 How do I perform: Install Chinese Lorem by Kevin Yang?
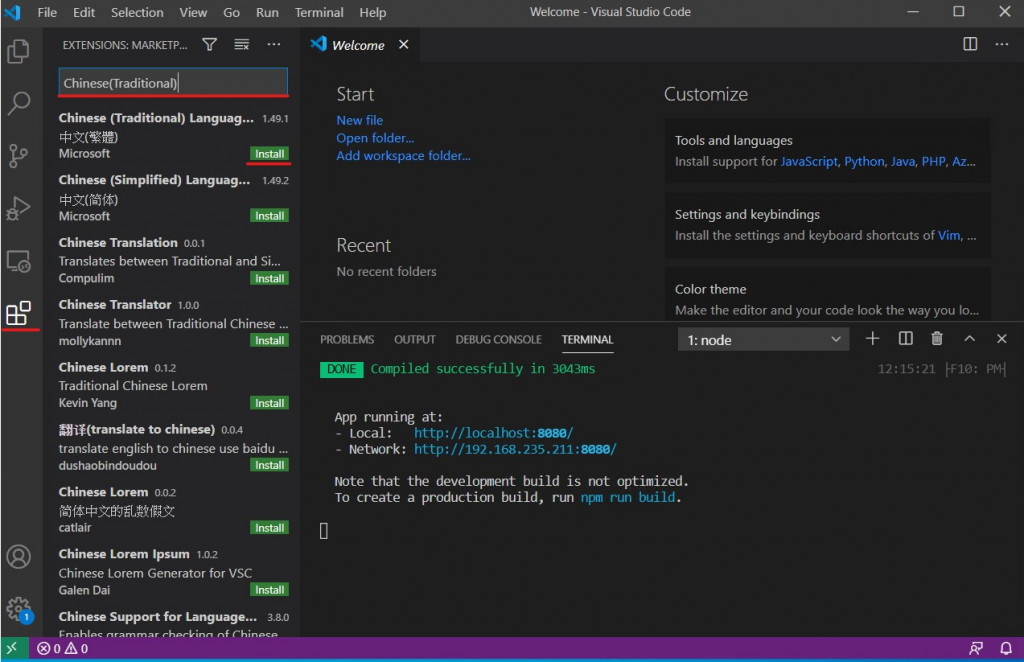pos(269,403)
